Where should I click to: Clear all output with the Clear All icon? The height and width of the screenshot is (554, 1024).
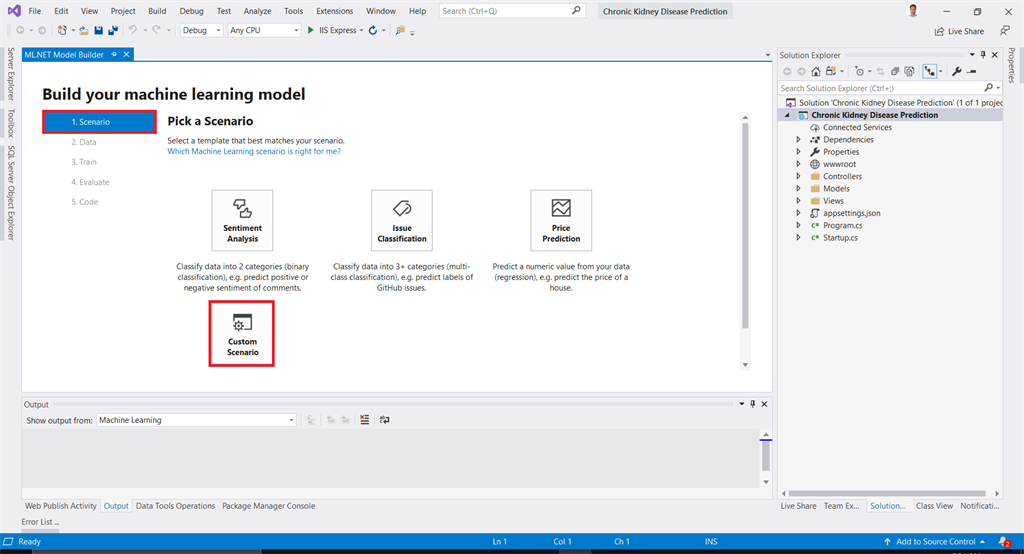click(x=365, y=420)
